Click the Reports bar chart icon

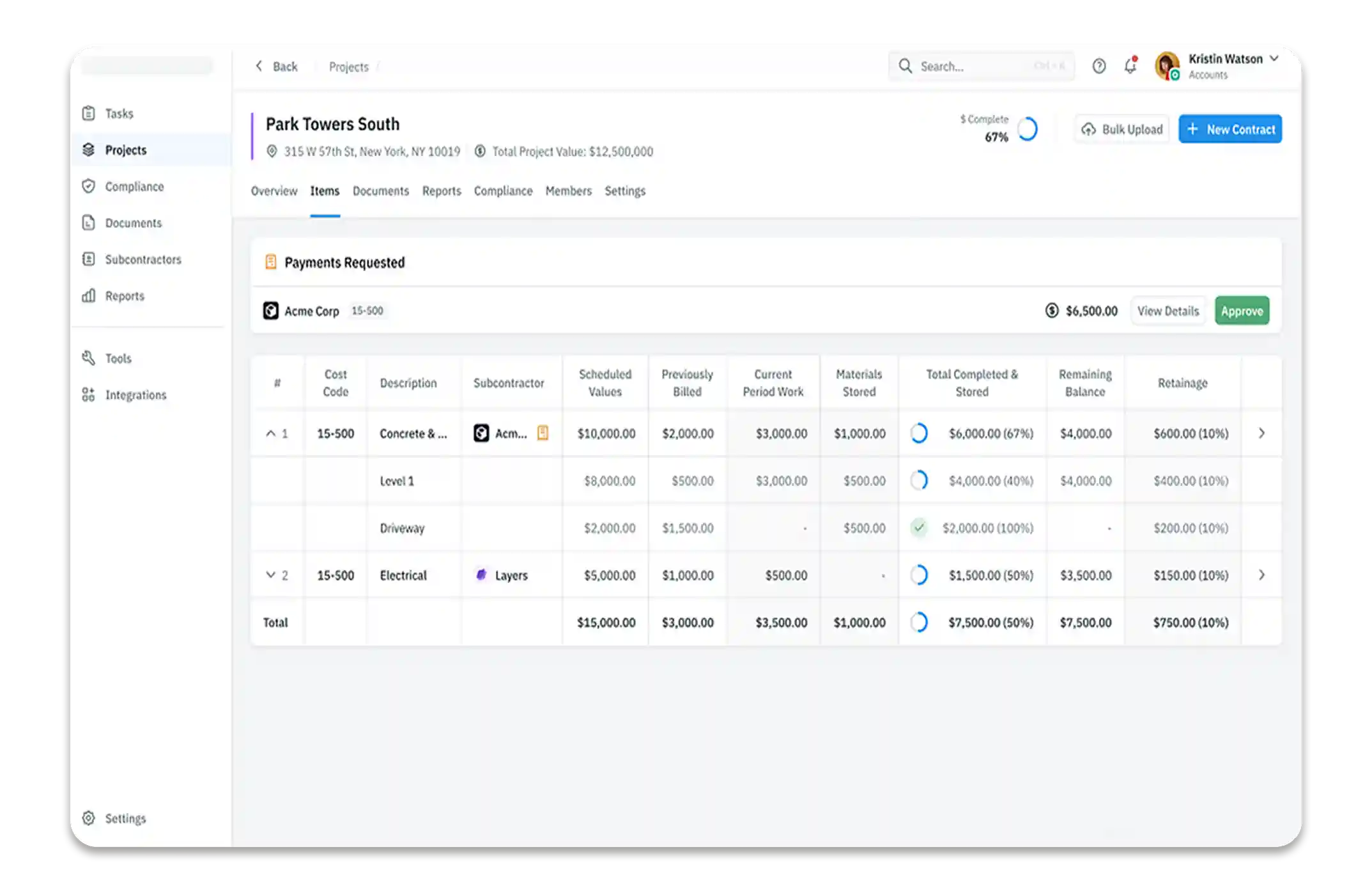click(x=89, y=295)
